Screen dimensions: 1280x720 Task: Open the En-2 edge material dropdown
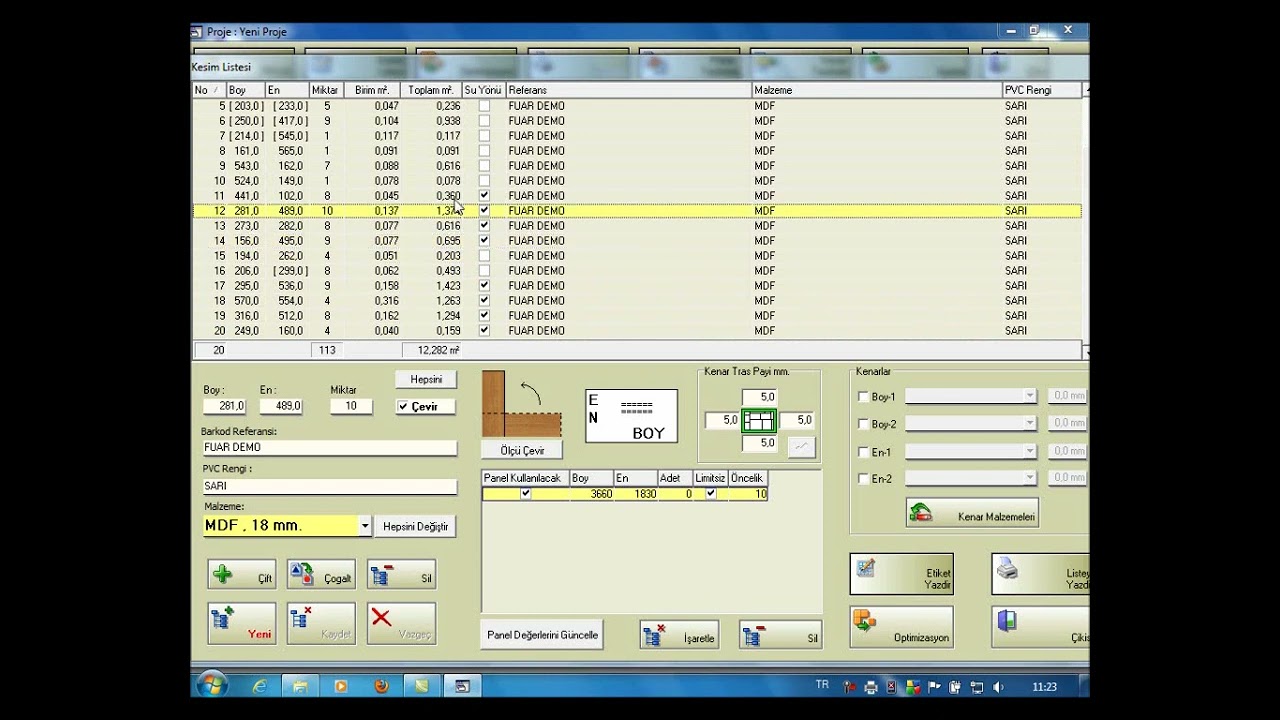tap(1030, 479)
